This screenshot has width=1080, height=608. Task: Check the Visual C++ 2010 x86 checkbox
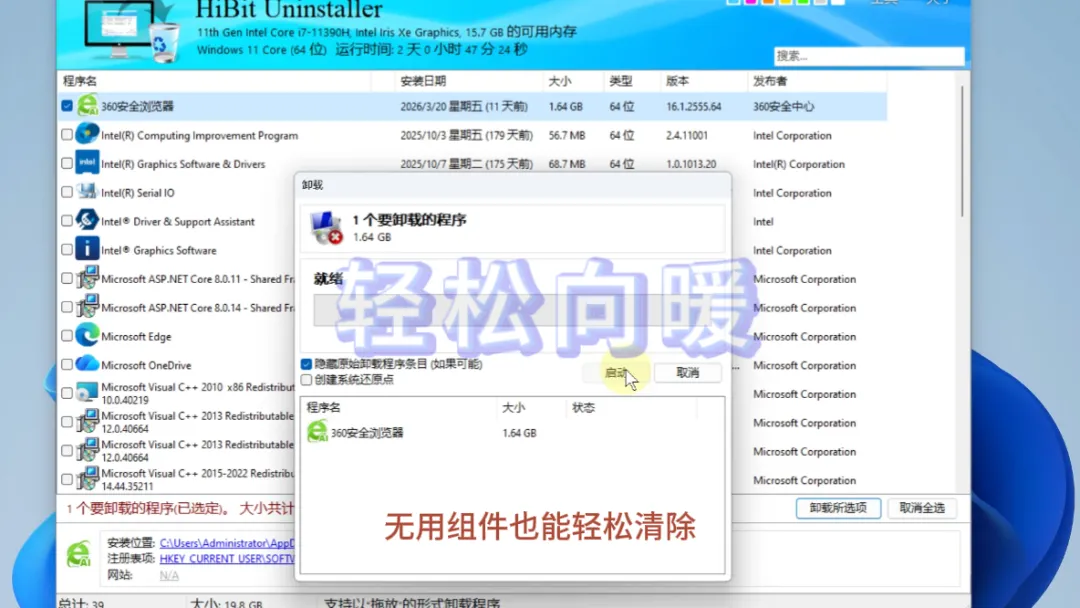tap(67, 393)
